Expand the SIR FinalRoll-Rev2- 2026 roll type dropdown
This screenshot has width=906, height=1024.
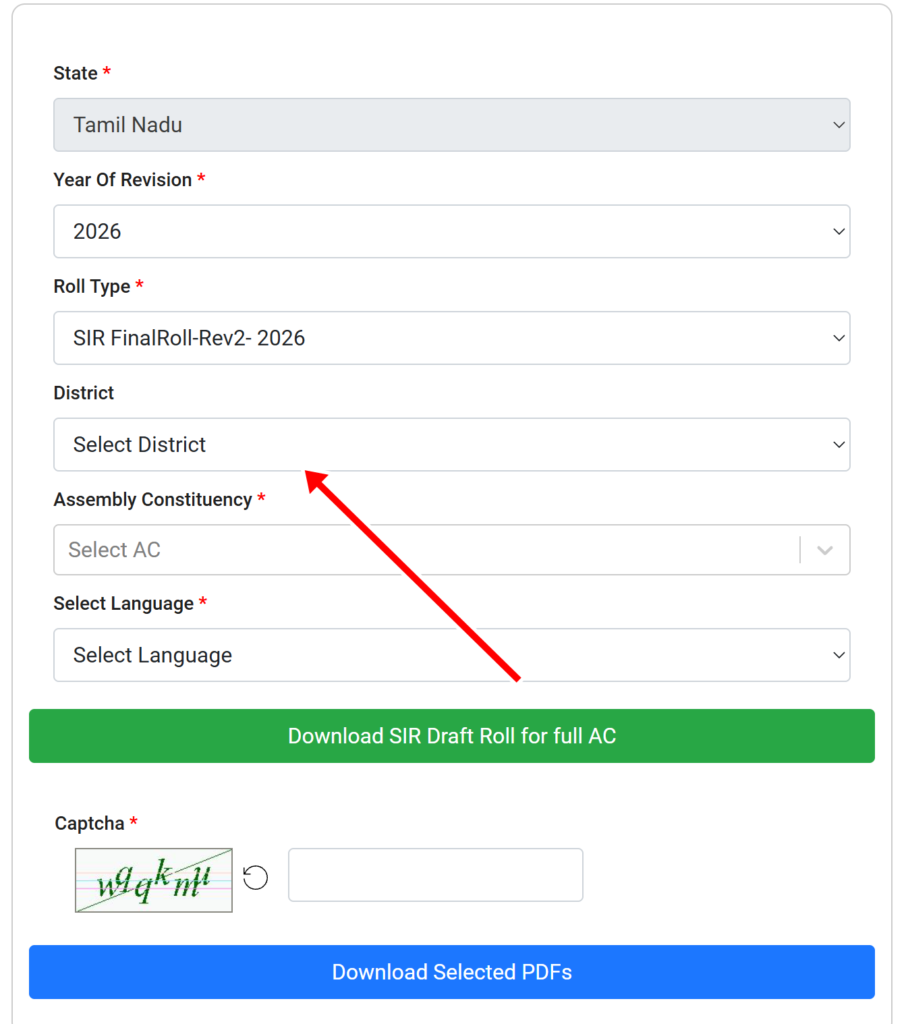[x=451, y=338]
